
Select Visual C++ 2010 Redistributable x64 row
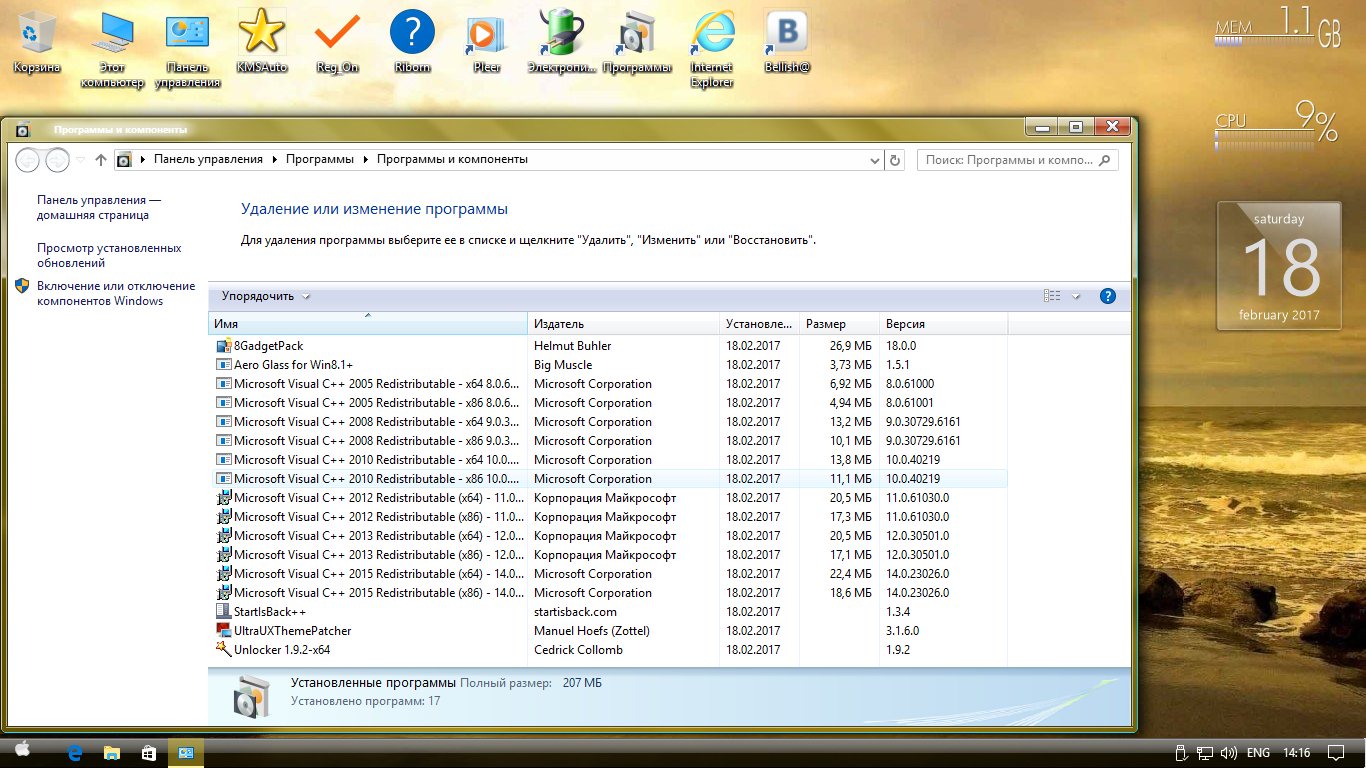[x=608, y=460]
